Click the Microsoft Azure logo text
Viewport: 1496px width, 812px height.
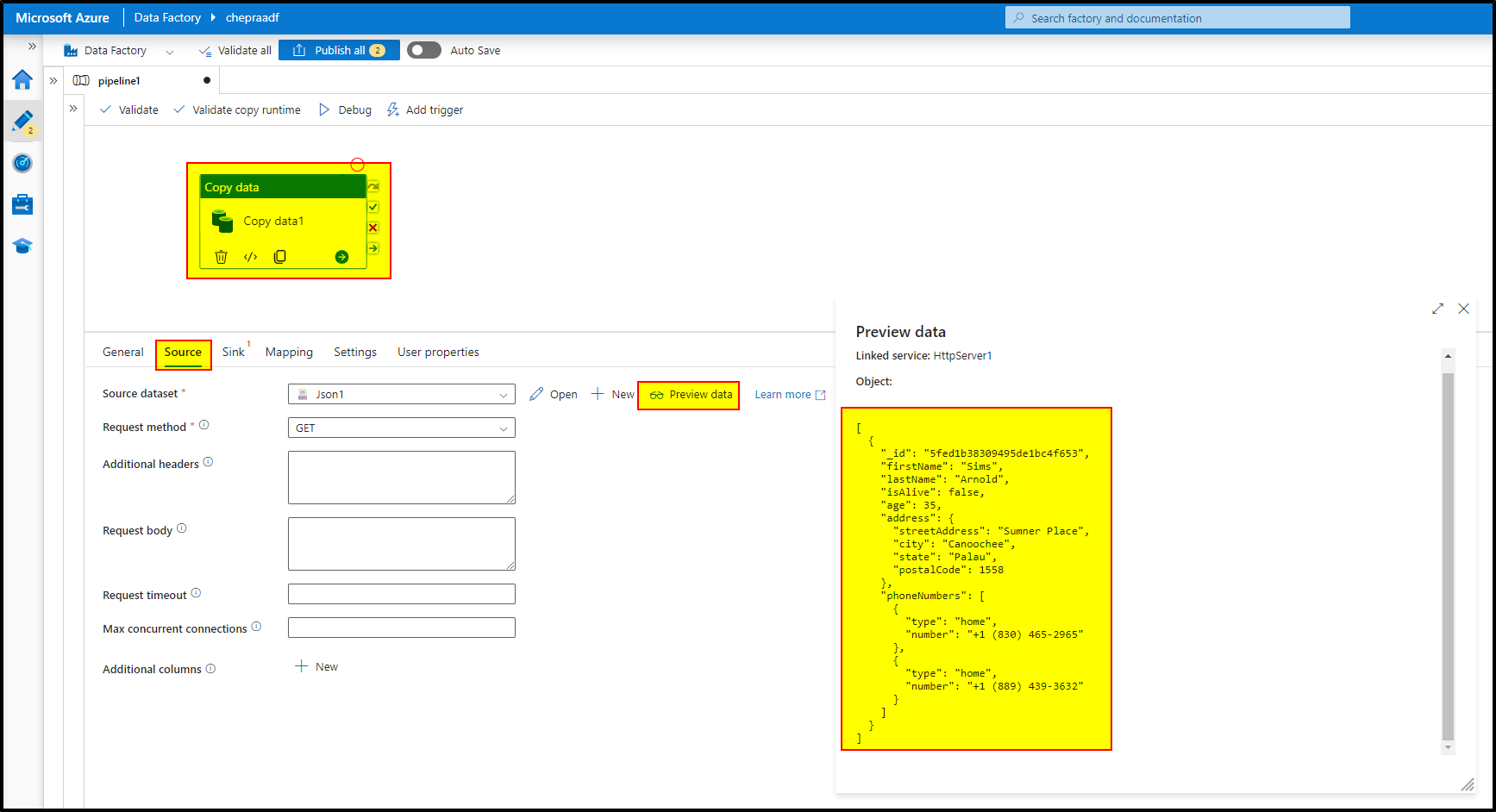tap(62, 17)
